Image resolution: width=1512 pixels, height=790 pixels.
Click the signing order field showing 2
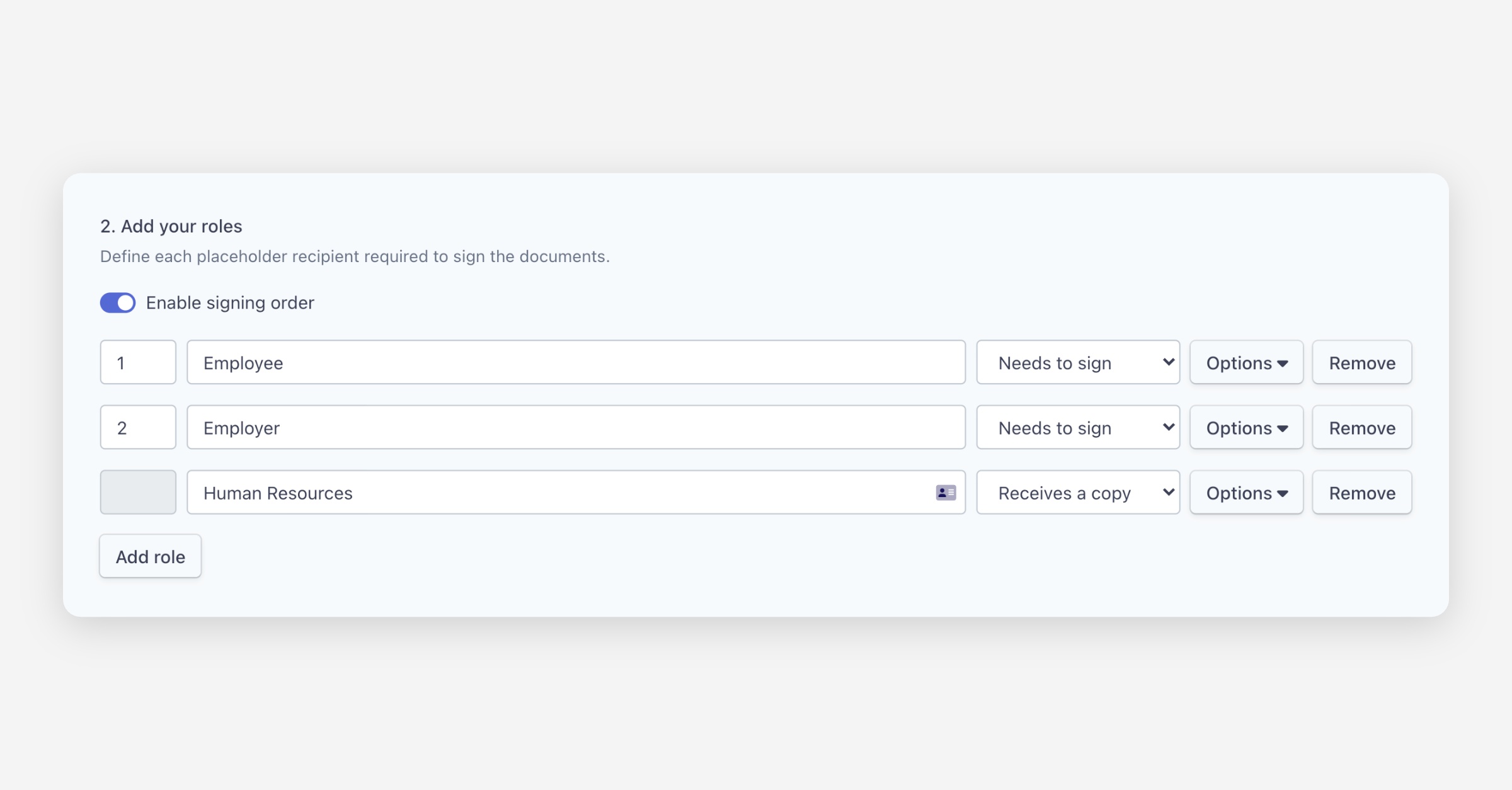point(138,428)
